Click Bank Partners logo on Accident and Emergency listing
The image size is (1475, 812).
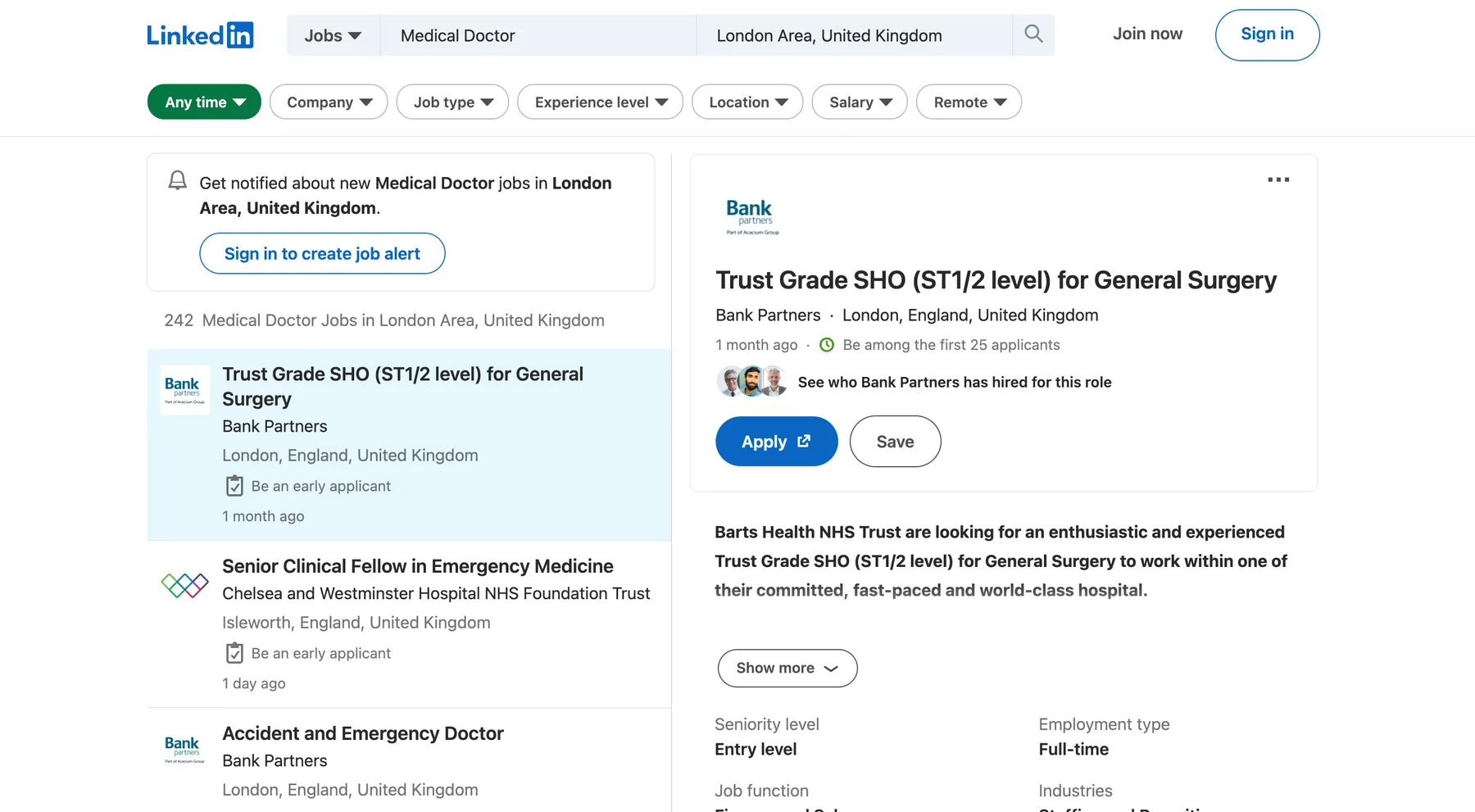184,749
